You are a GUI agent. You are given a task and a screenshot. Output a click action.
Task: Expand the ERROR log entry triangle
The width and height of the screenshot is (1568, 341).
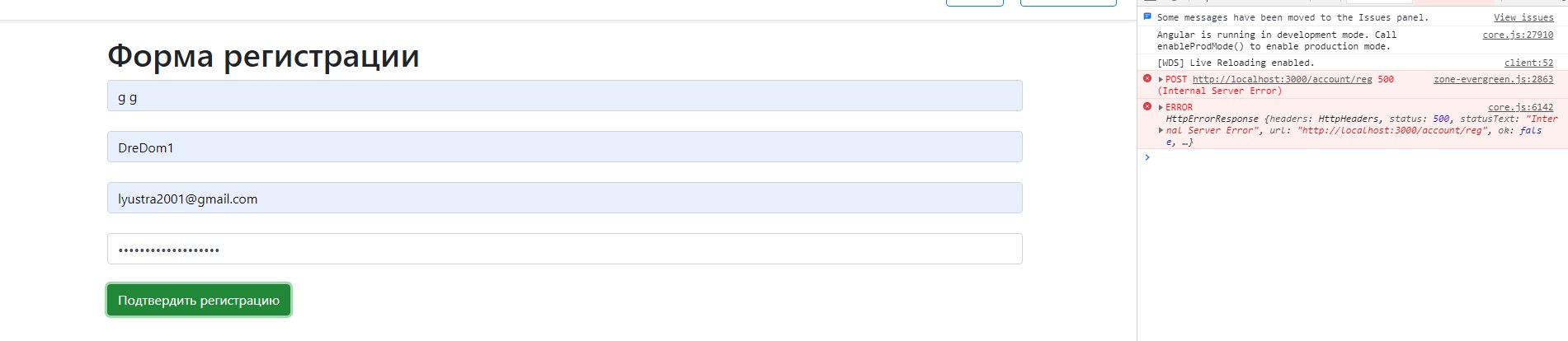point(1161,108)
